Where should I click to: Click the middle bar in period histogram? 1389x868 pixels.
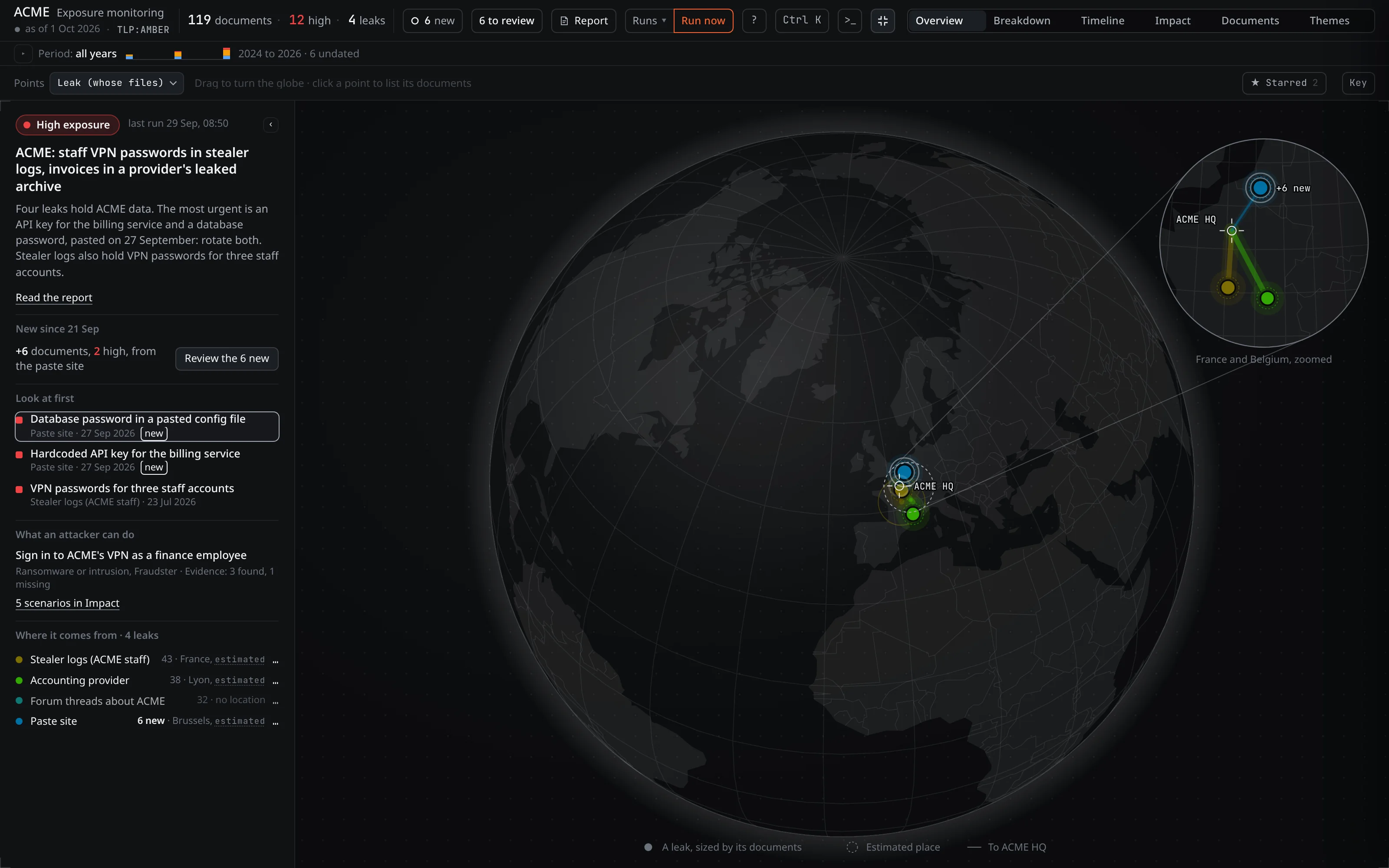tap(178, 55)
